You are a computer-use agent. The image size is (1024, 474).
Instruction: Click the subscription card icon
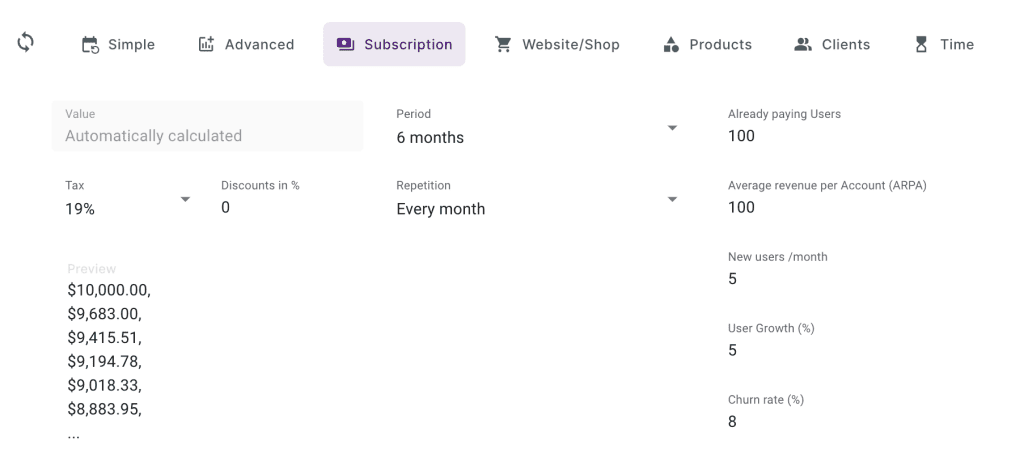coord(346,44)
